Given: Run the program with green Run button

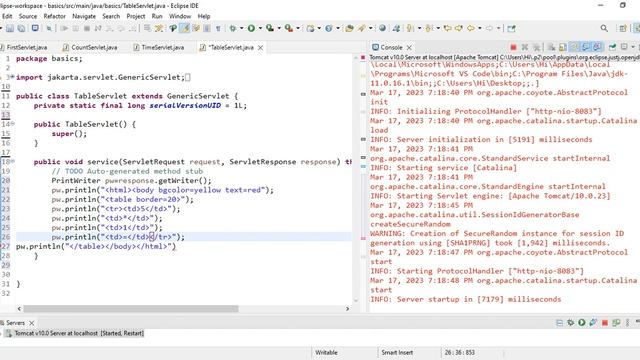Looking at the screenshot, I should click(251, 28).
